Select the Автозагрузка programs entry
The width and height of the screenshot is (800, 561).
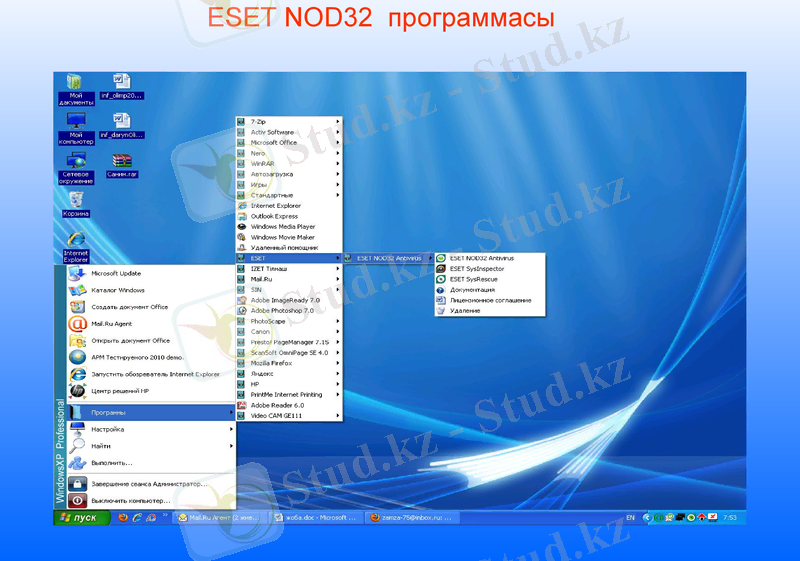[289, 174]
